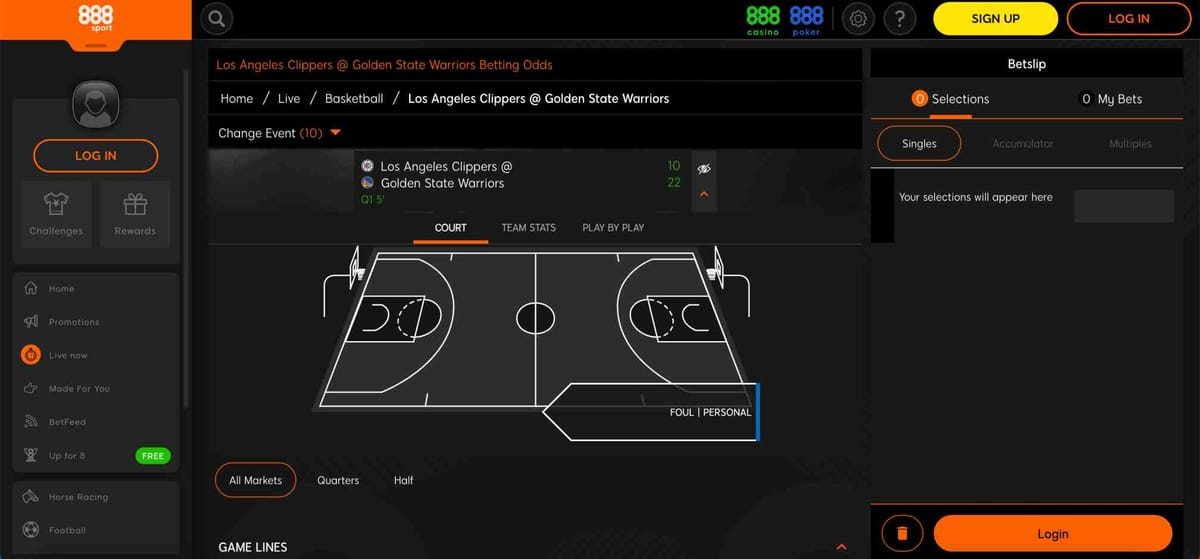The image size is (1200, 559).
Task: Click the Q1 5' game clock
Action: click(x=373, y=200)
